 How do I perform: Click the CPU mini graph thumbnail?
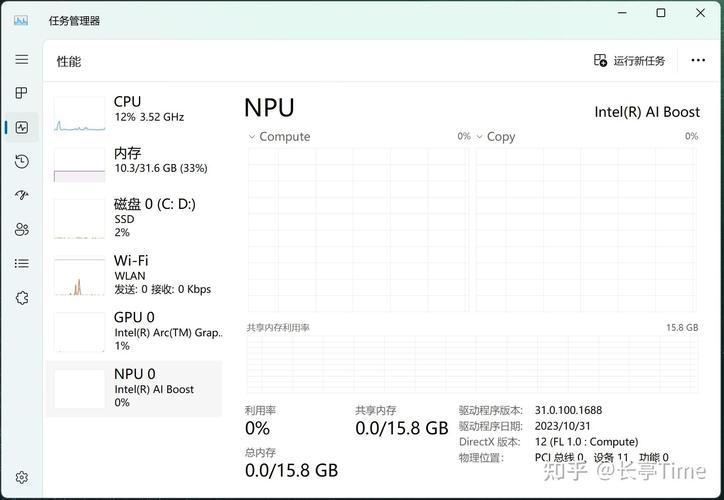click(x=79, y=114)
